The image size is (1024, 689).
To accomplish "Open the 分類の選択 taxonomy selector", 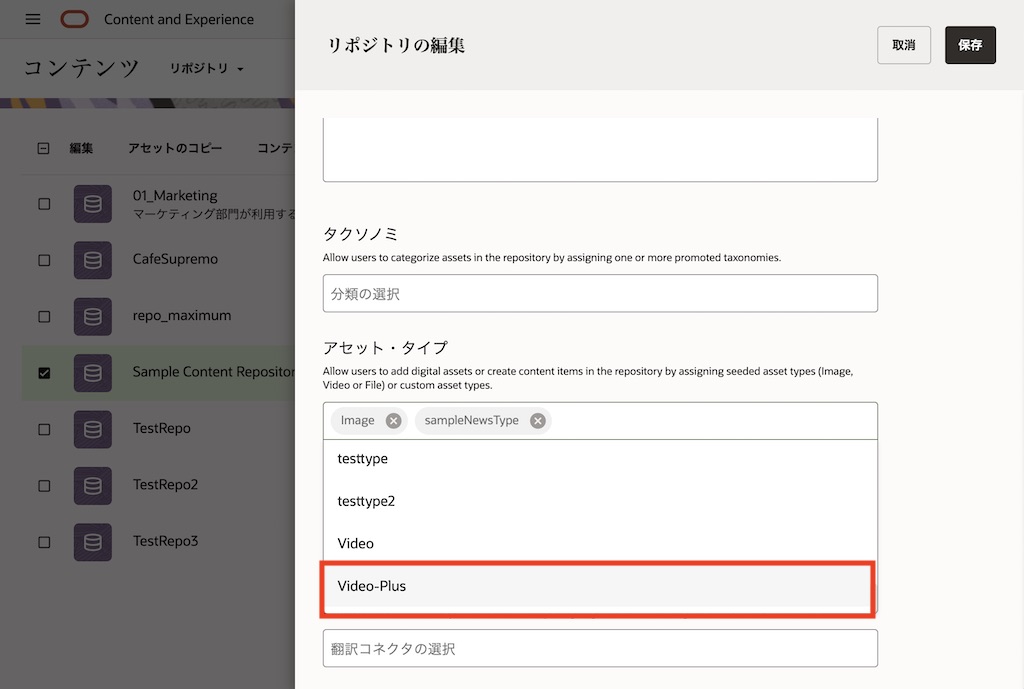I will [600, 294].
